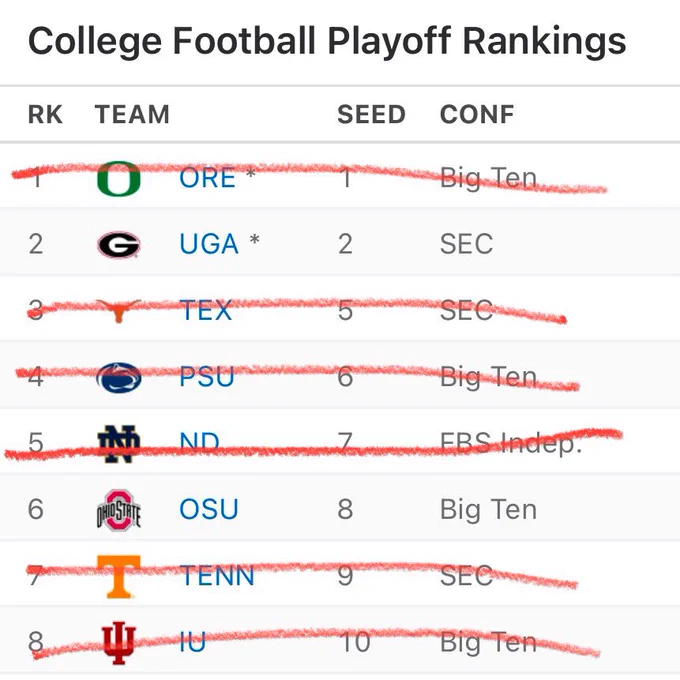Viewport: 680px width, 680px height.
Task: Open the ORE team link
Action: (207, 178)
